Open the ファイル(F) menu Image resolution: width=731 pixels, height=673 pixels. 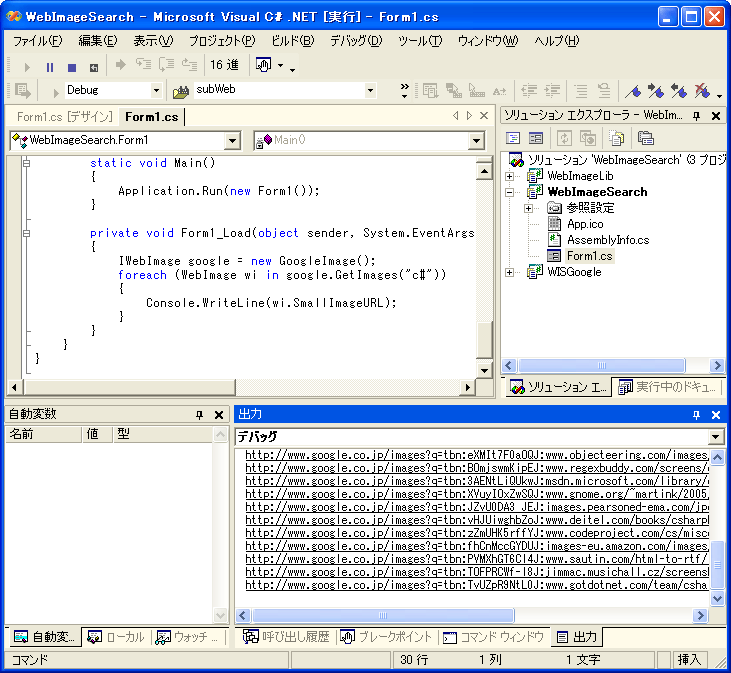[37, 41]
